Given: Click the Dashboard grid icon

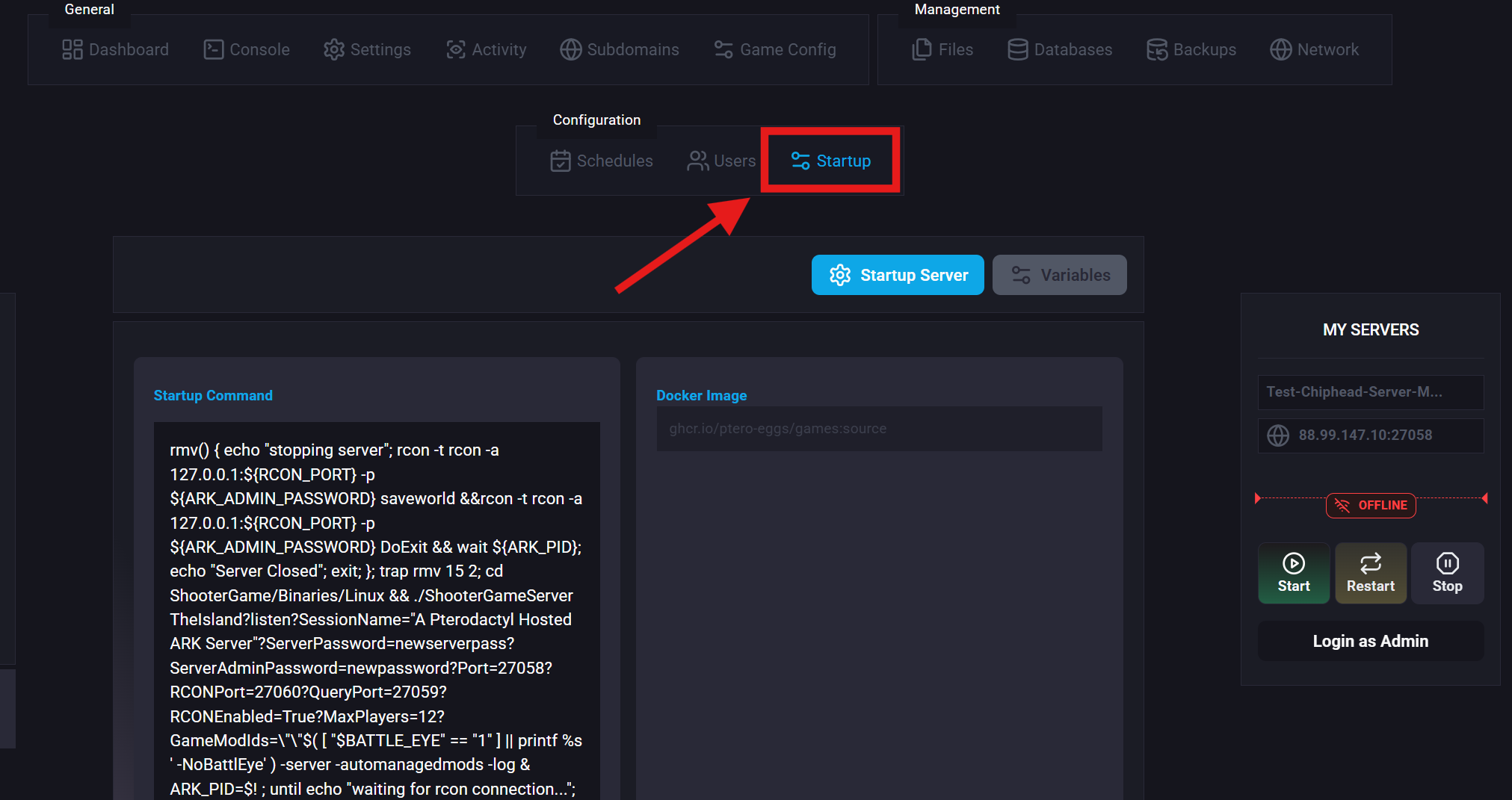Looking at the screenshot, I should [x=72, y=49].
